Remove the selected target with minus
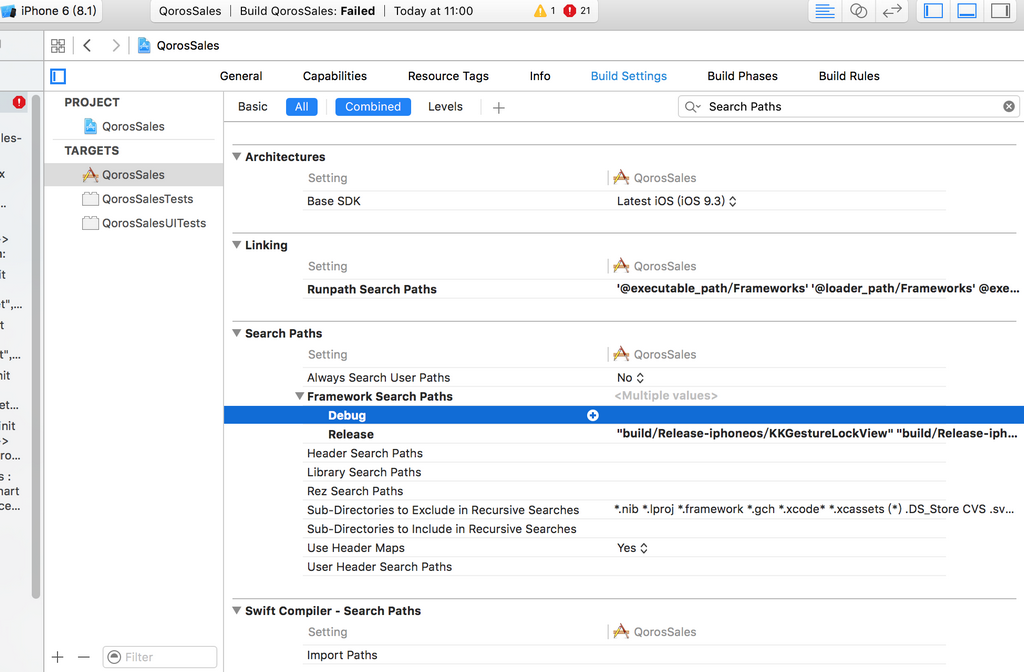 [84, 657]
